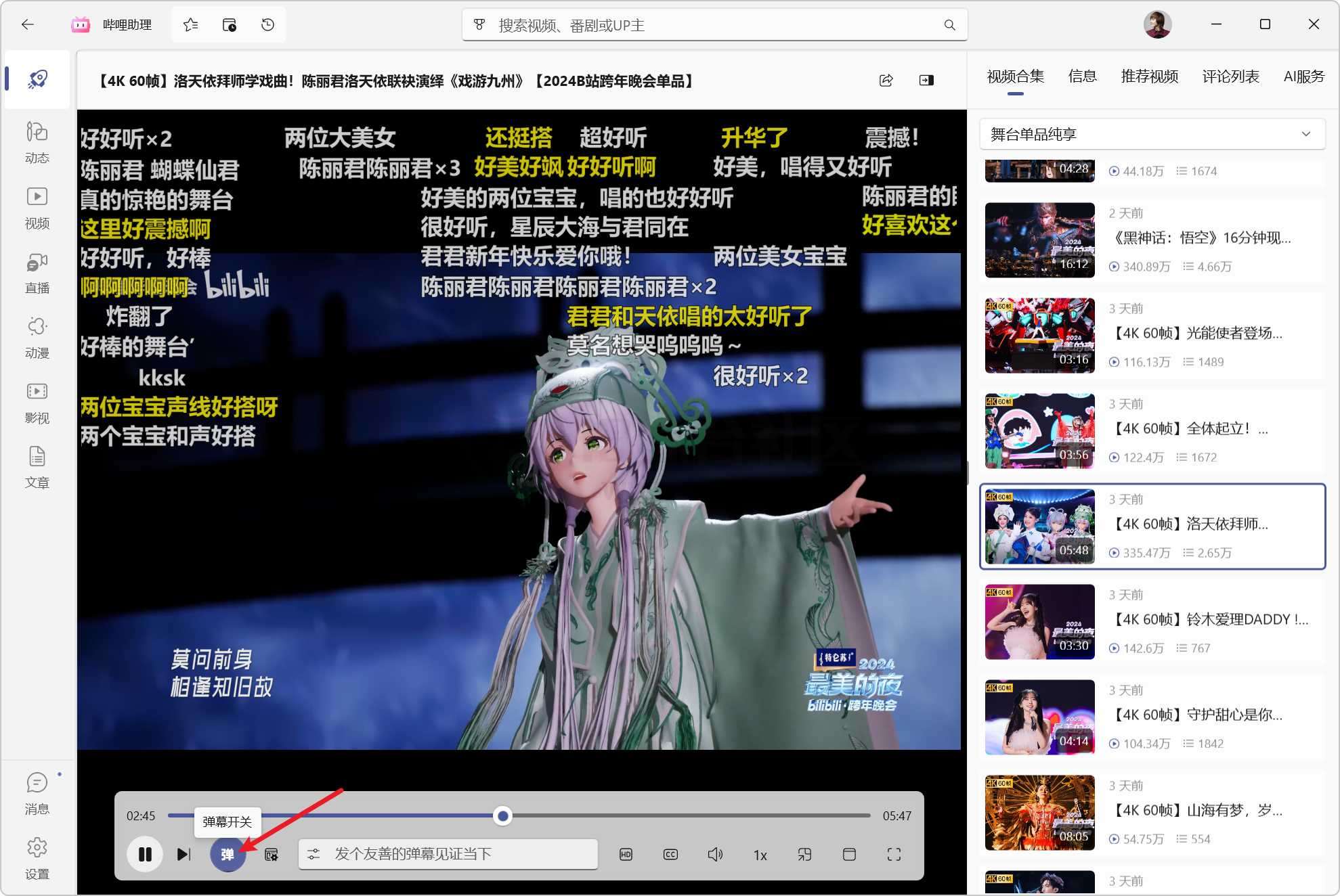This screenshot has width=1340, height=896.
Task: Click the video progress slider handle
Action: [x=502, y=816]
